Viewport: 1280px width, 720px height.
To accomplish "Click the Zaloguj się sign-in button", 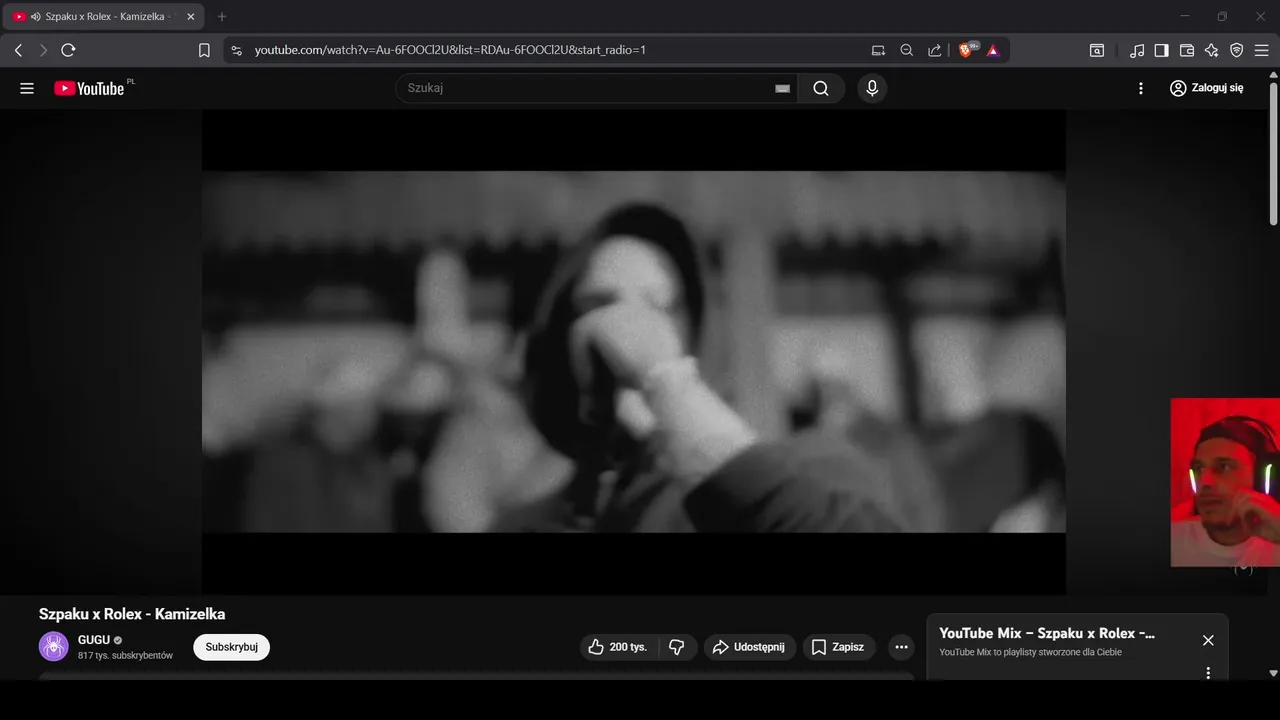I will click(1207, 88).
